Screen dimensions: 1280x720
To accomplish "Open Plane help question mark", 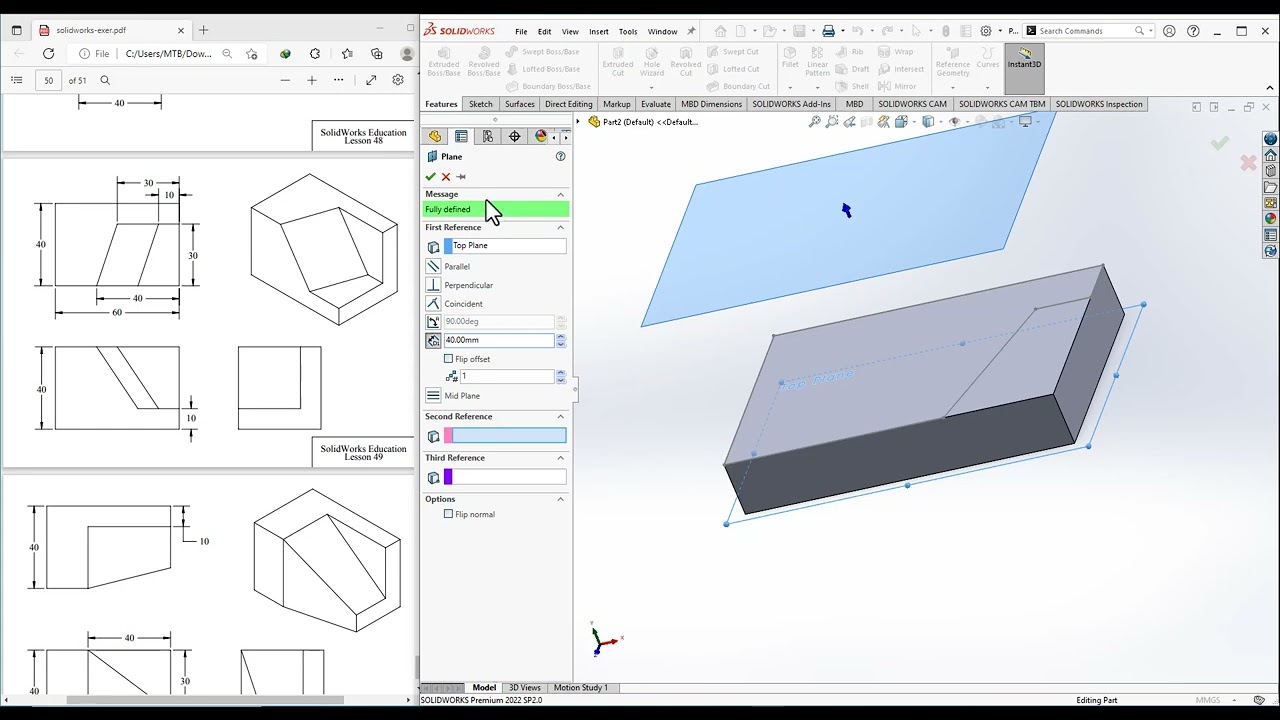I will click(x=560, y=157).
